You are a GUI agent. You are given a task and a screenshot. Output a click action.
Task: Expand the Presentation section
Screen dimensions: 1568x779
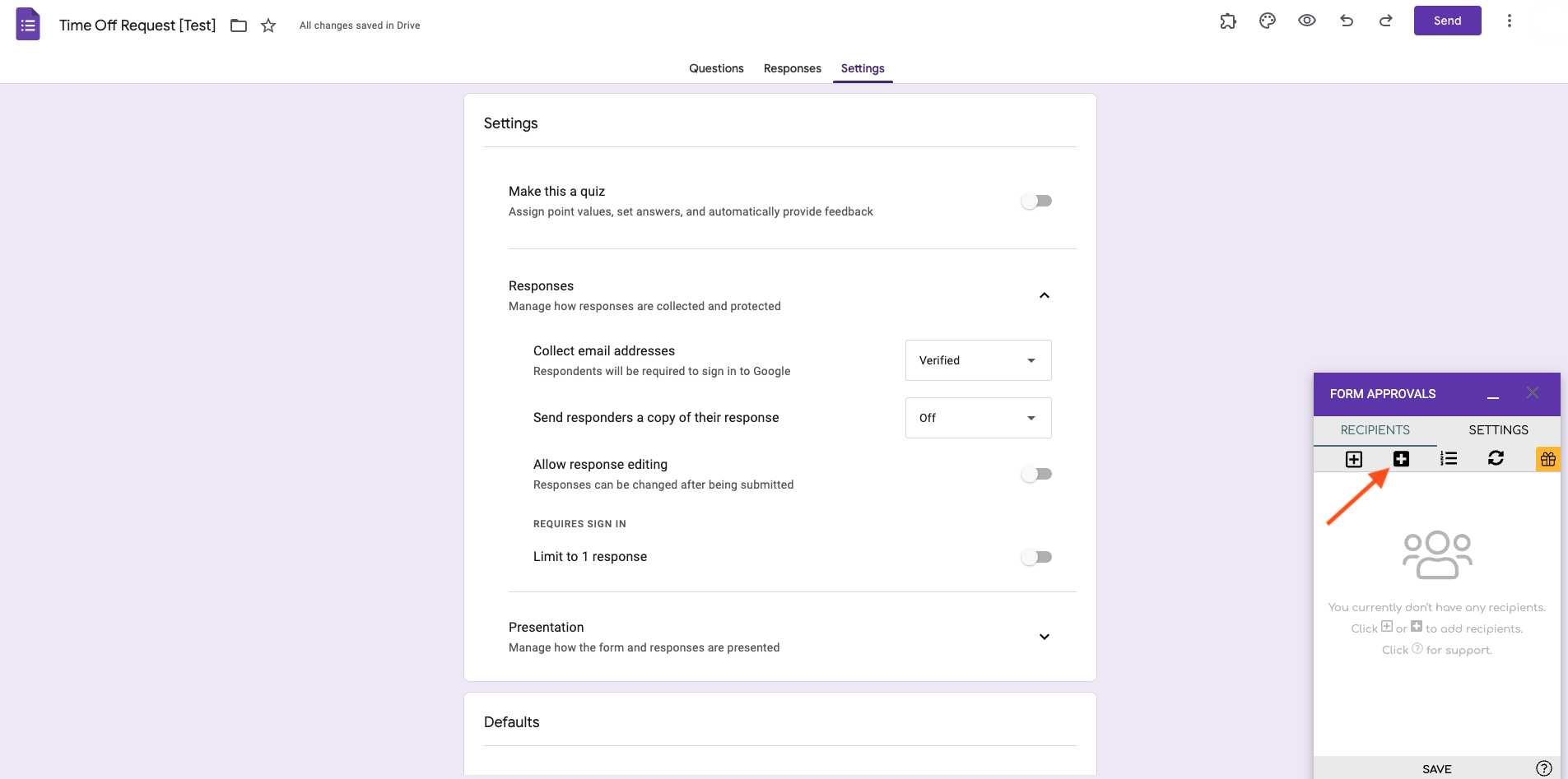point(1044,637)
